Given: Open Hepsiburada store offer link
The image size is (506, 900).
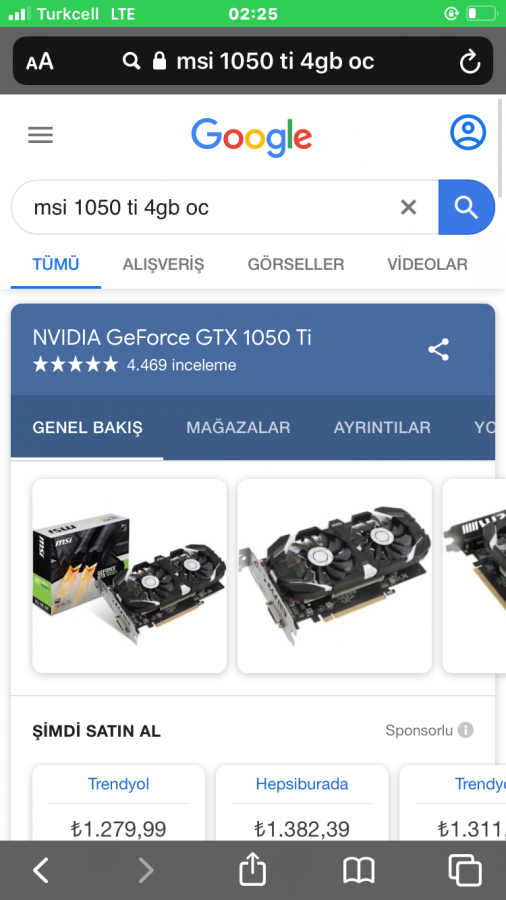Looking at the screenshot, I should coord(302,783).
